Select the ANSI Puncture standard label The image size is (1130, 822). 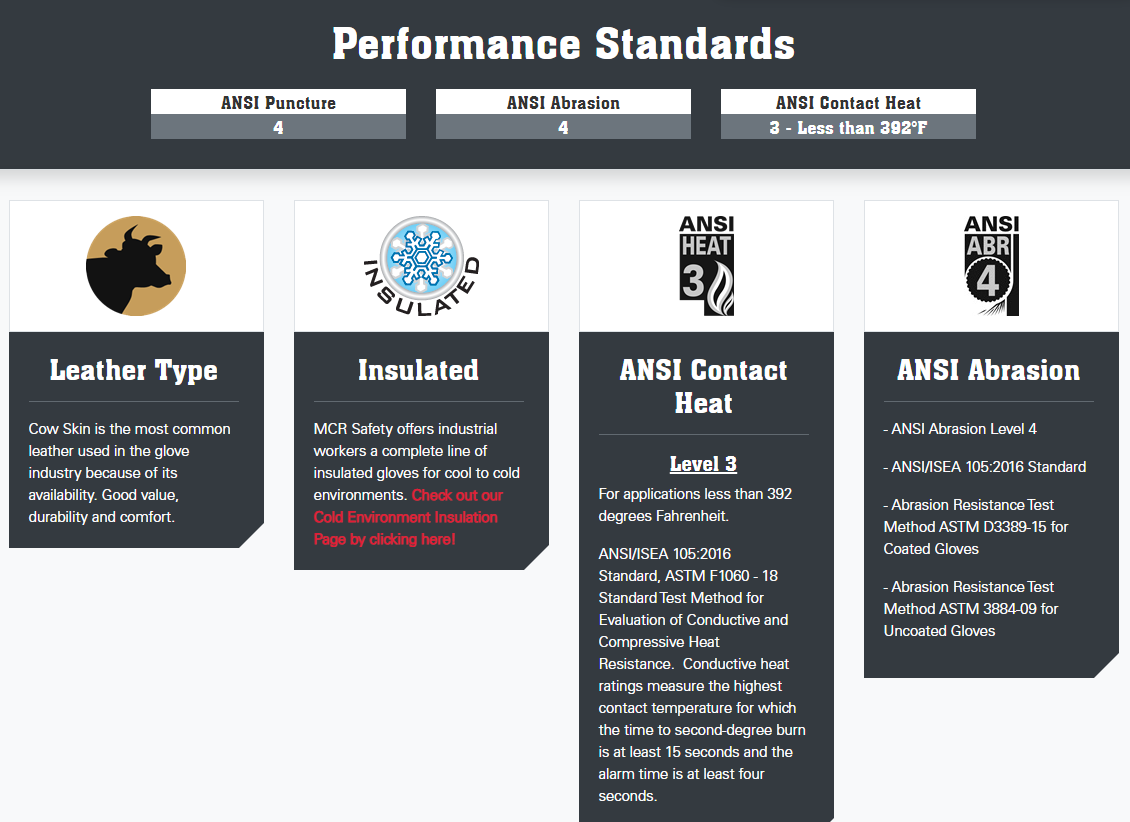[278, 102]
